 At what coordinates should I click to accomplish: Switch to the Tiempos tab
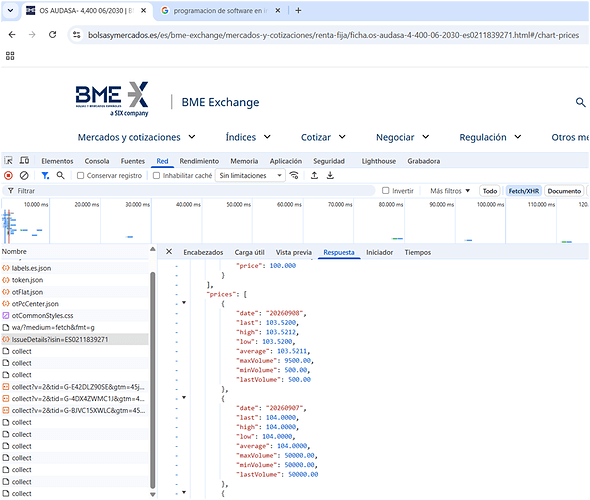[418, 252]
